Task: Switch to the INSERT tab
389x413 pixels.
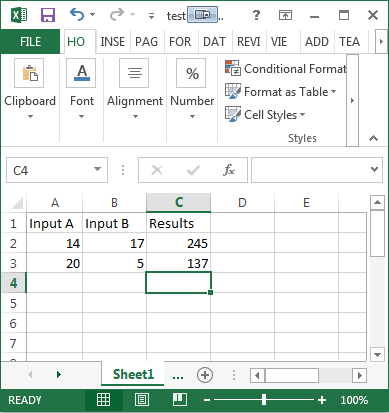Action: click(113, 42)
